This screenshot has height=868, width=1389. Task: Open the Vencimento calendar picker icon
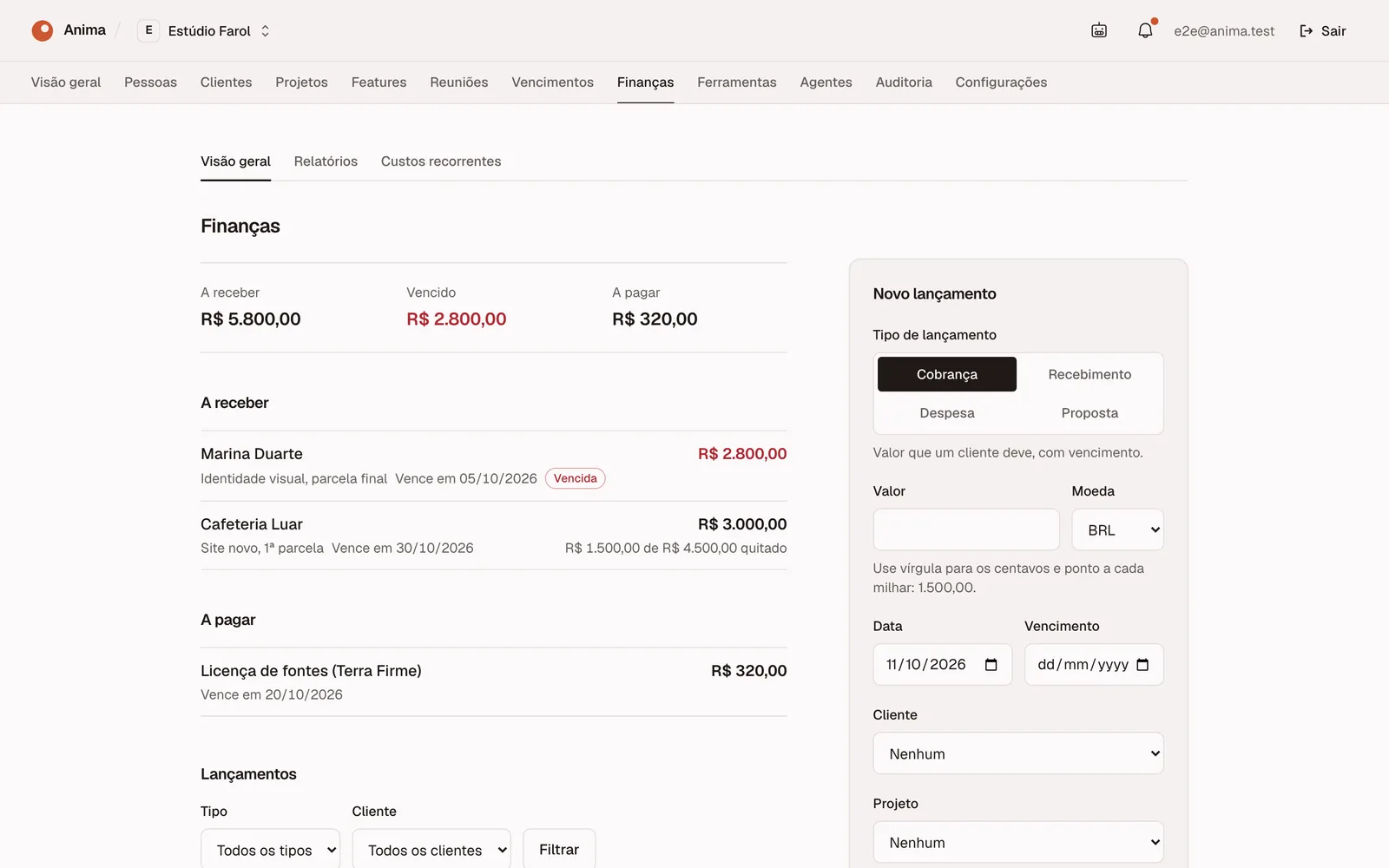[1142, 665]
